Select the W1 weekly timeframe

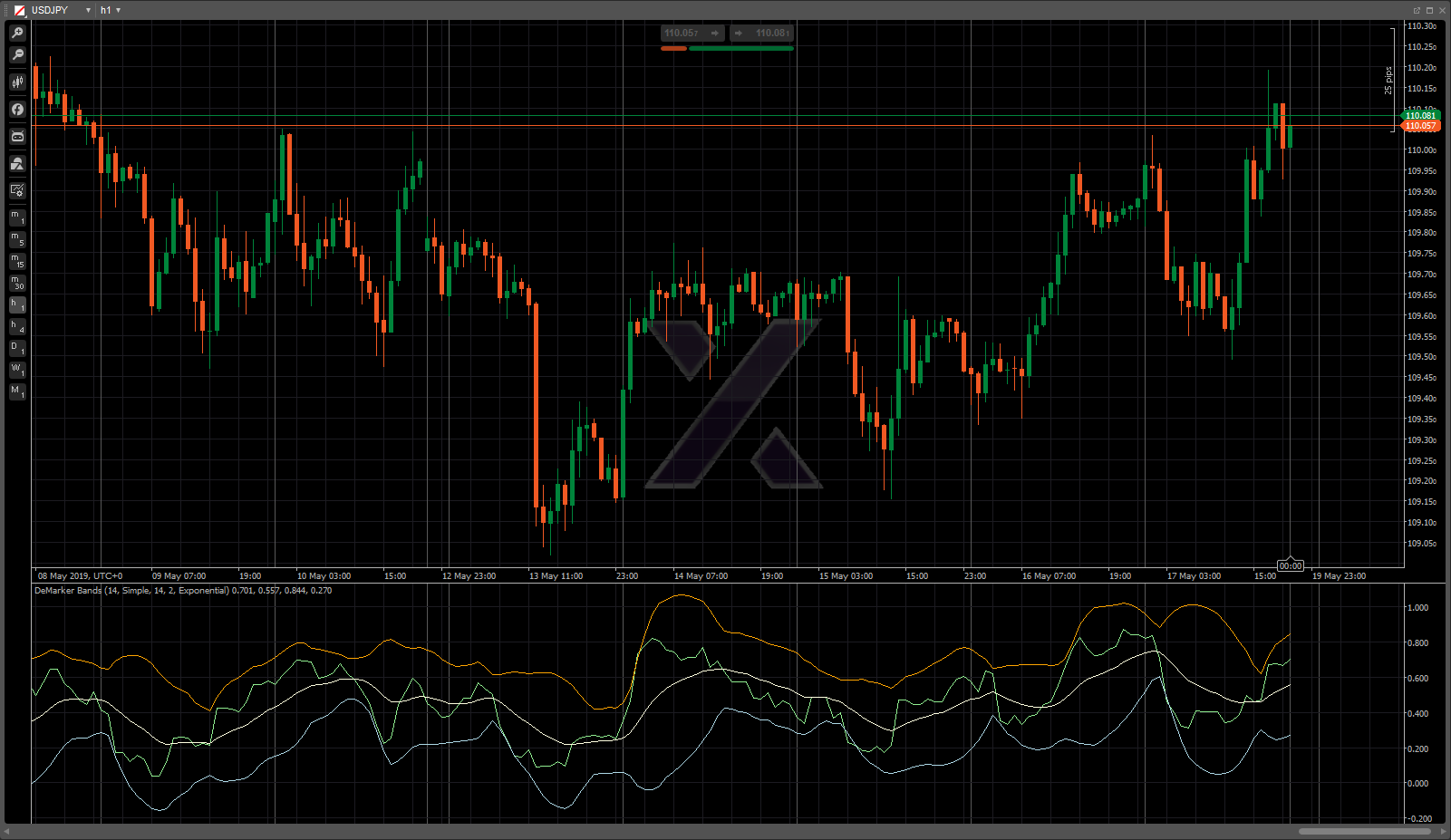(17, 371)
